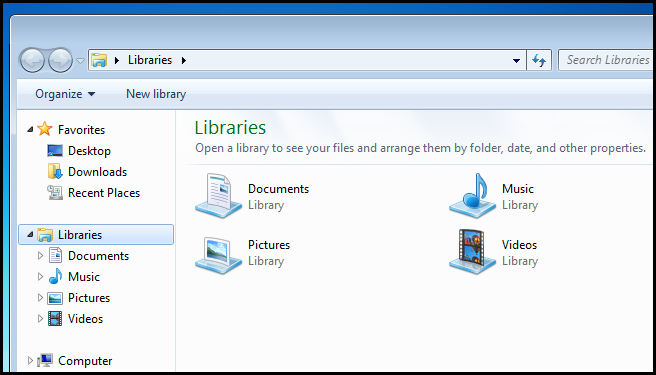The image size is (656, 375).
Task: Expand the arrow after Libraries in address bar
Action: 184,61
